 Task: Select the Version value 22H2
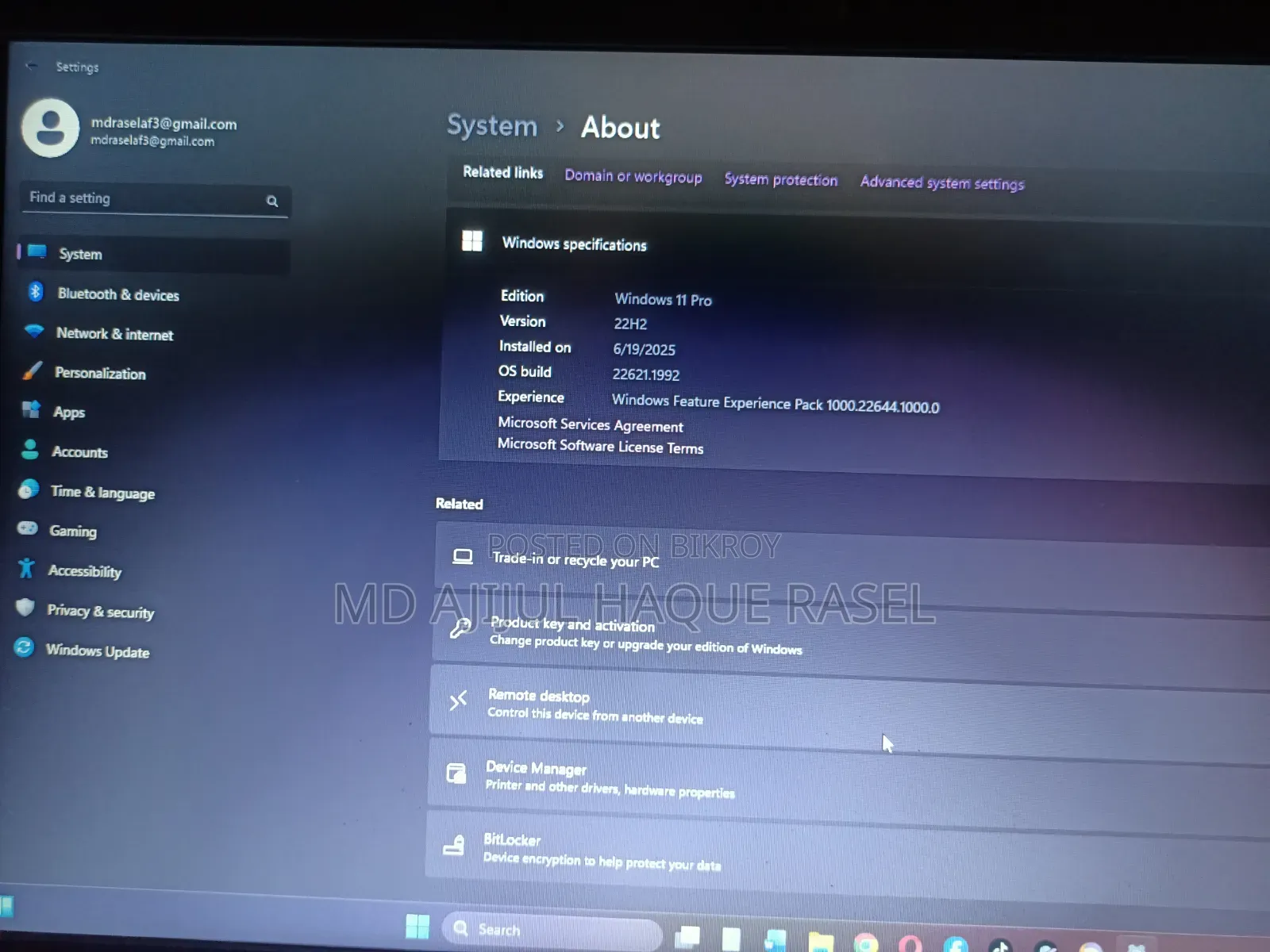(x=630, y=324)
